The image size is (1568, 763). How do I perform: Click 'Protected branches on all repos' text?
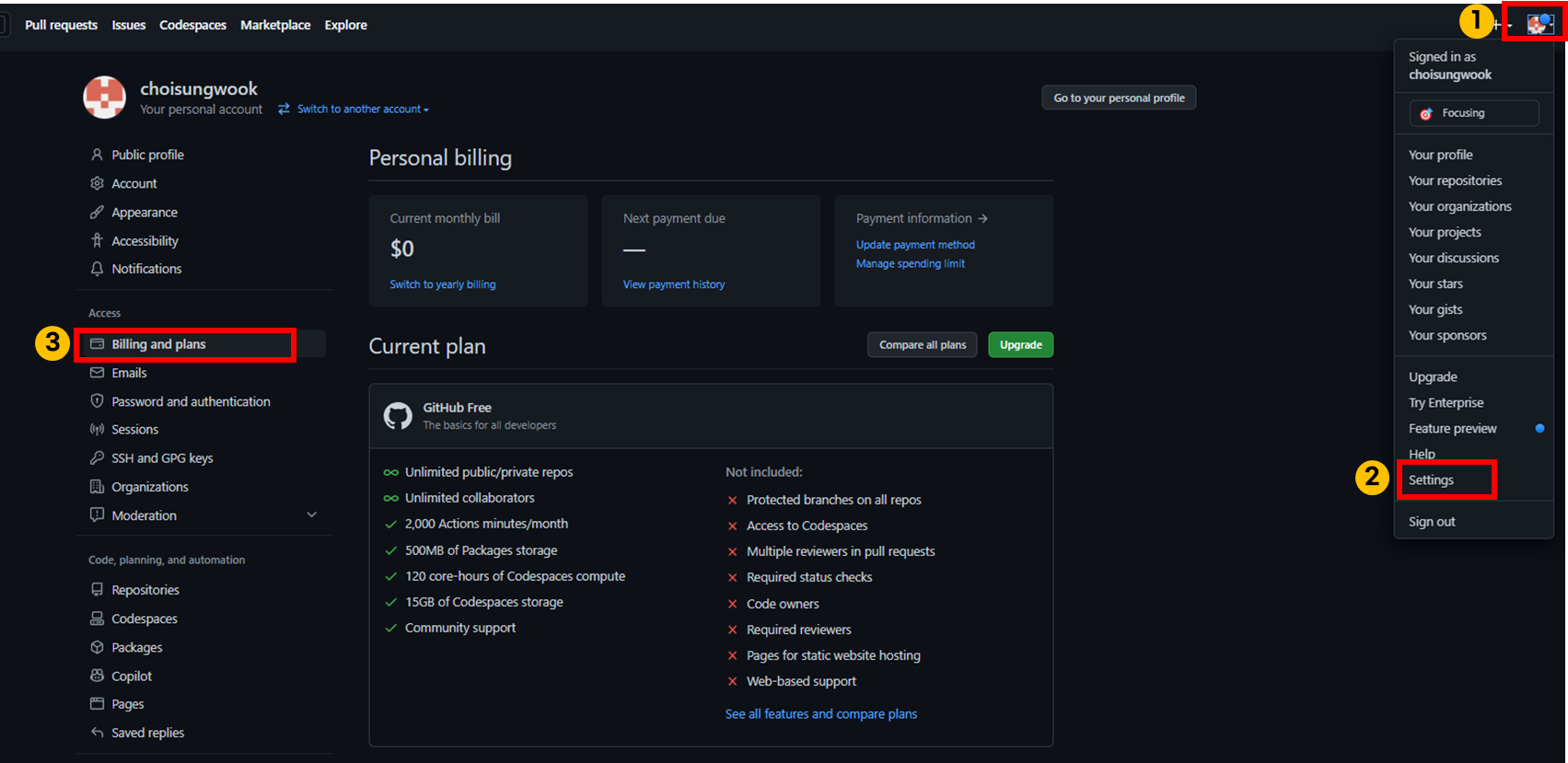(834, 500)
